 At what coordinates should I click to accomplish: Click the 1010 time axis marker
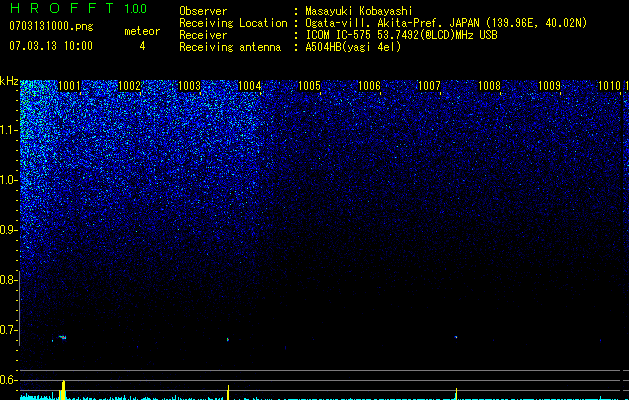[609, 86]
